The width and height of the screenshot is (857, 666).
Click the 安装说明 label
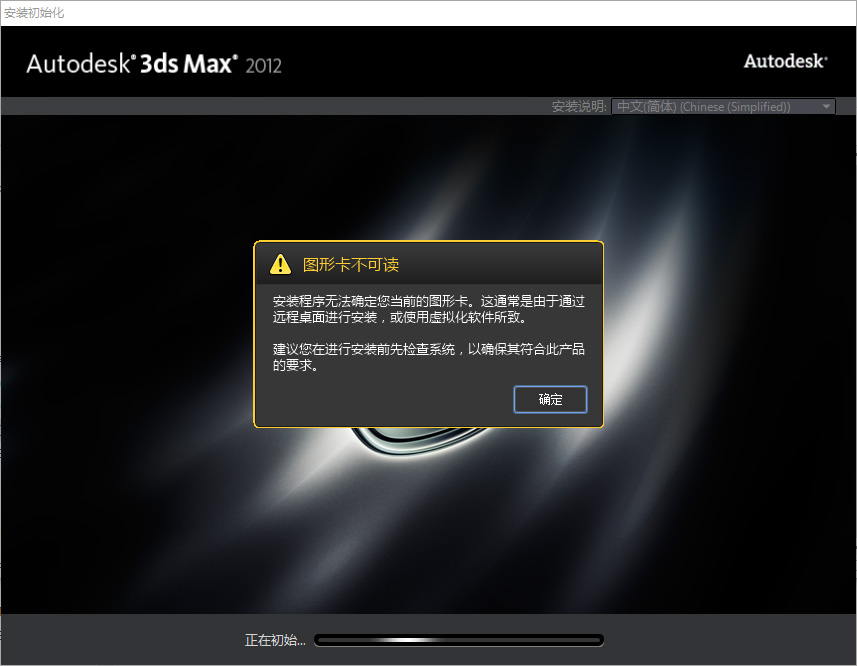click(578, 106)
